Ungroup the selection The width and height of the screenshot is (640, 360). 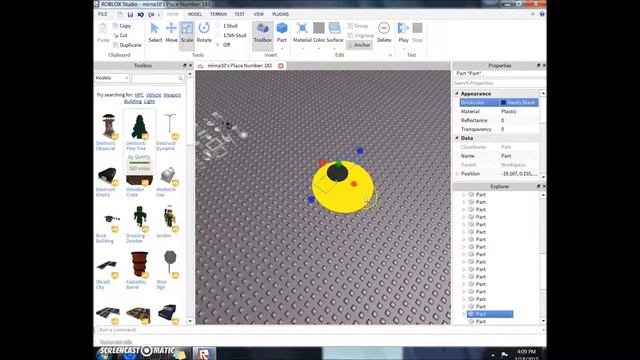click(x=360, y=36)
